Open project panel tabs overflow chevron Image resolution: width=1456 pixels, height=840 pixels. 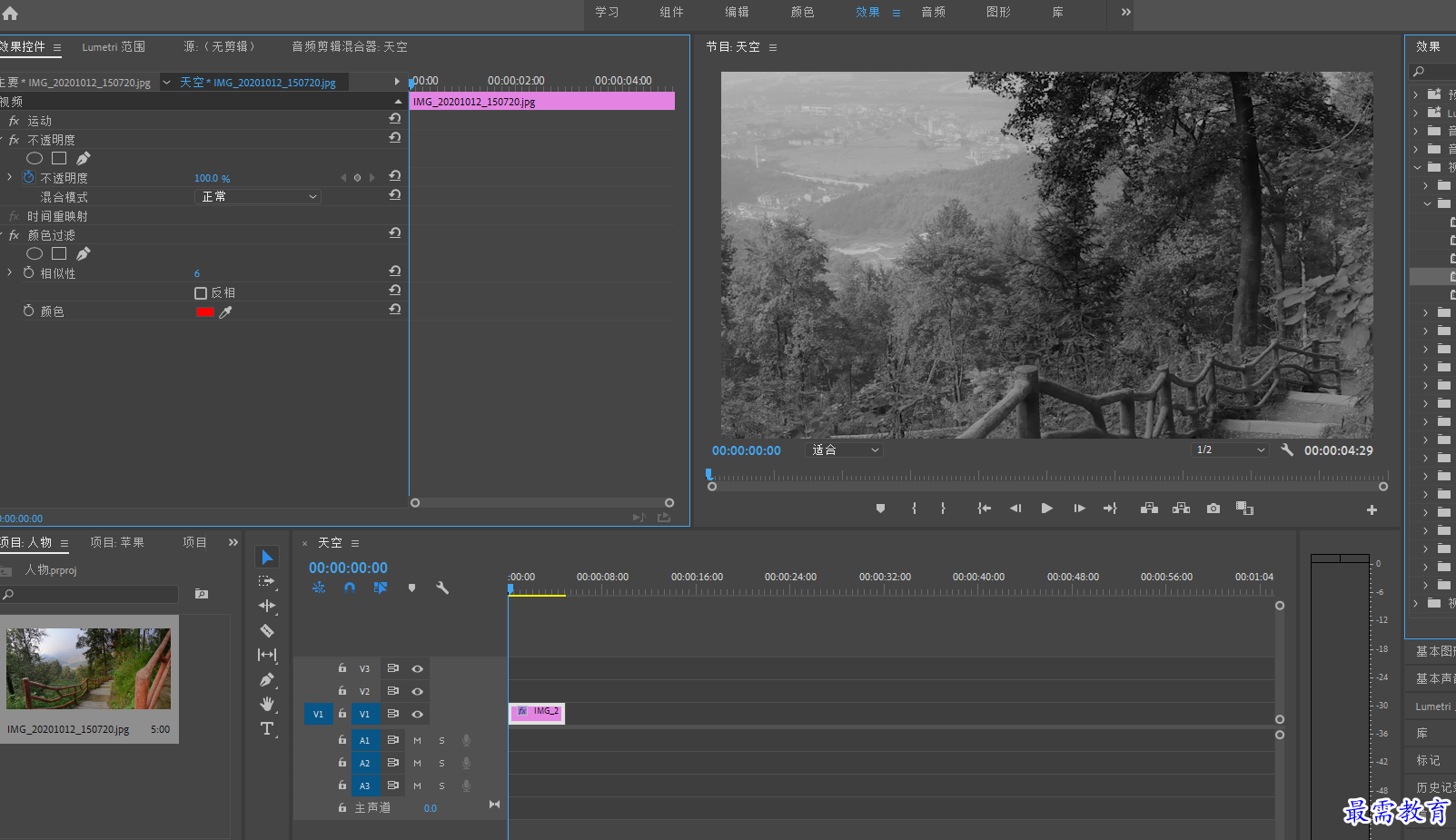[x=233, y=542]
